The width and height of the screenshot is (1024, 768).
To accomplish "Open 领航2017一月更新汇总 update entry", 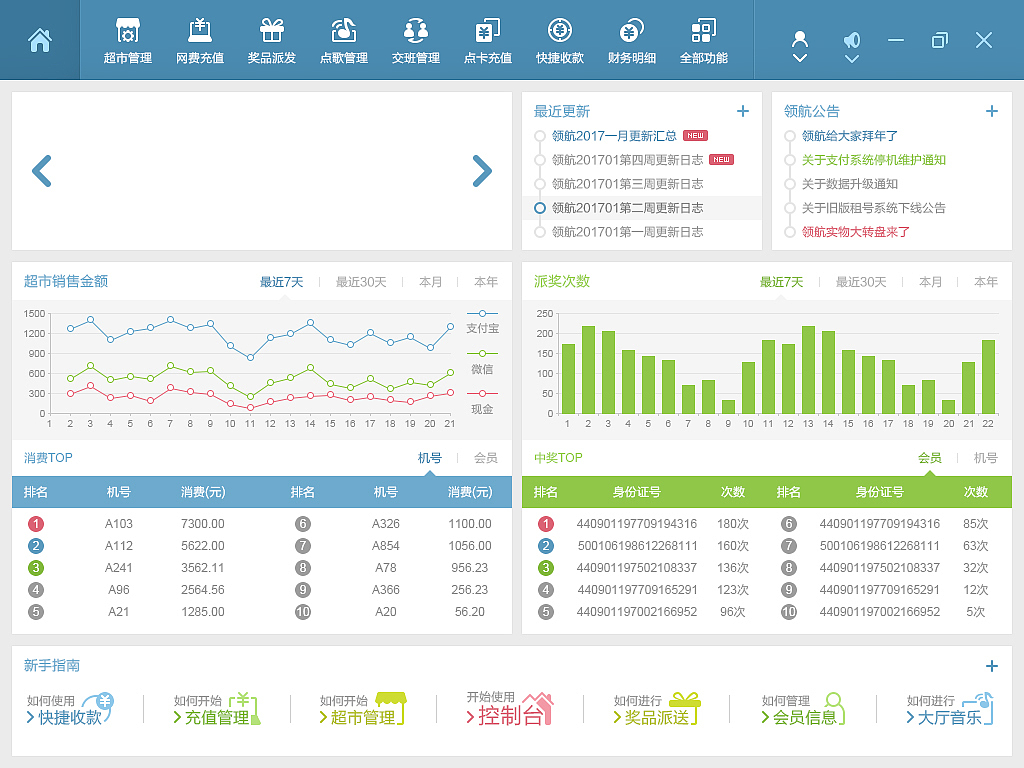I will 614,136.
